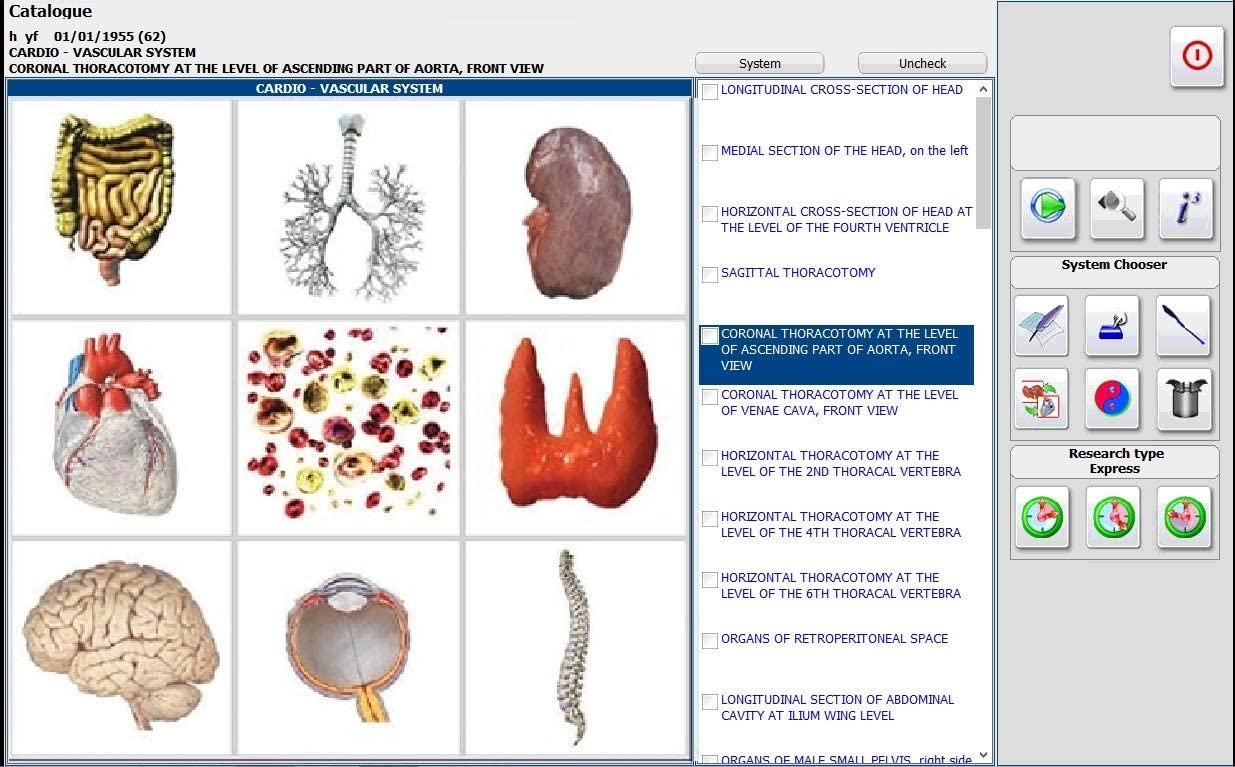Click the list scrollbar down arrow
1235x767 pixels.
click(x=983, y=755)
